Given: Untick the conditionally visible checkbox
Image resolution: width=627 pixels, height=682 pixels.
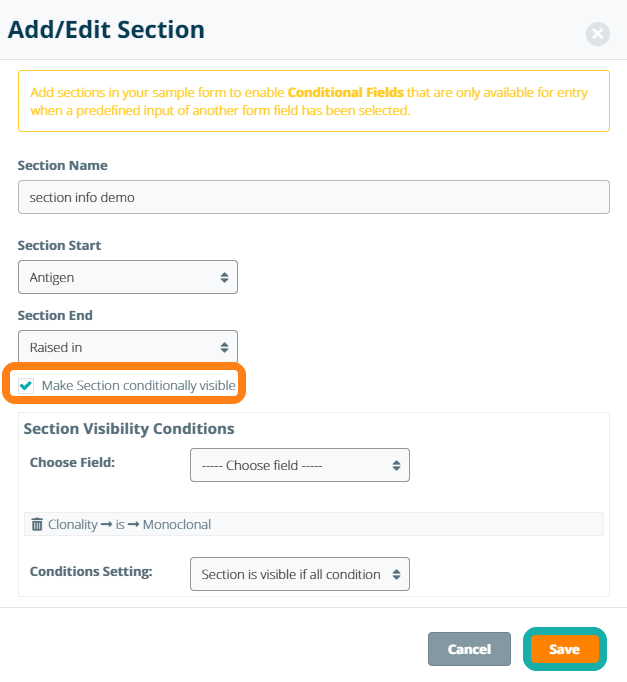Looking at the screenshot, I should tap(26, 386).
